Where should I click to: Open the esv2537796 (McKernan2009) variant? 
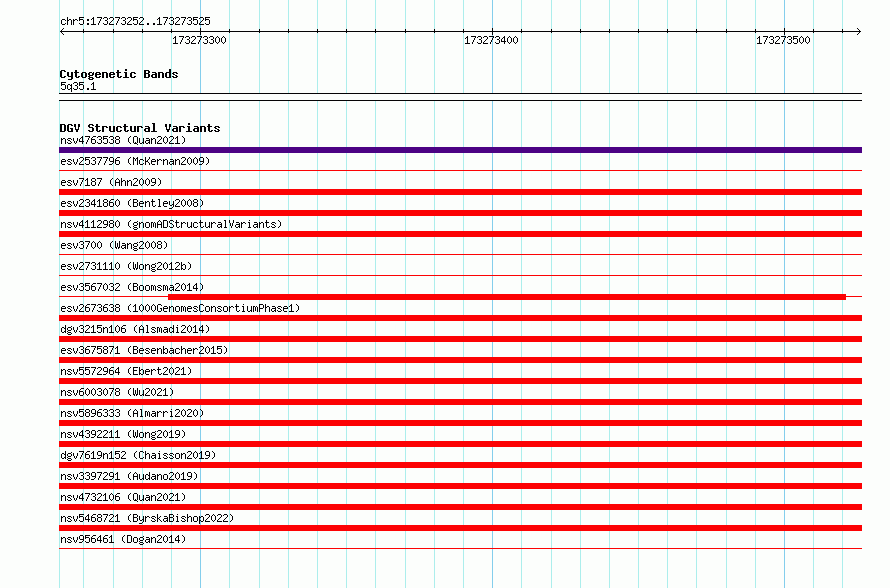pyautogui.click(x=135, y=161)
